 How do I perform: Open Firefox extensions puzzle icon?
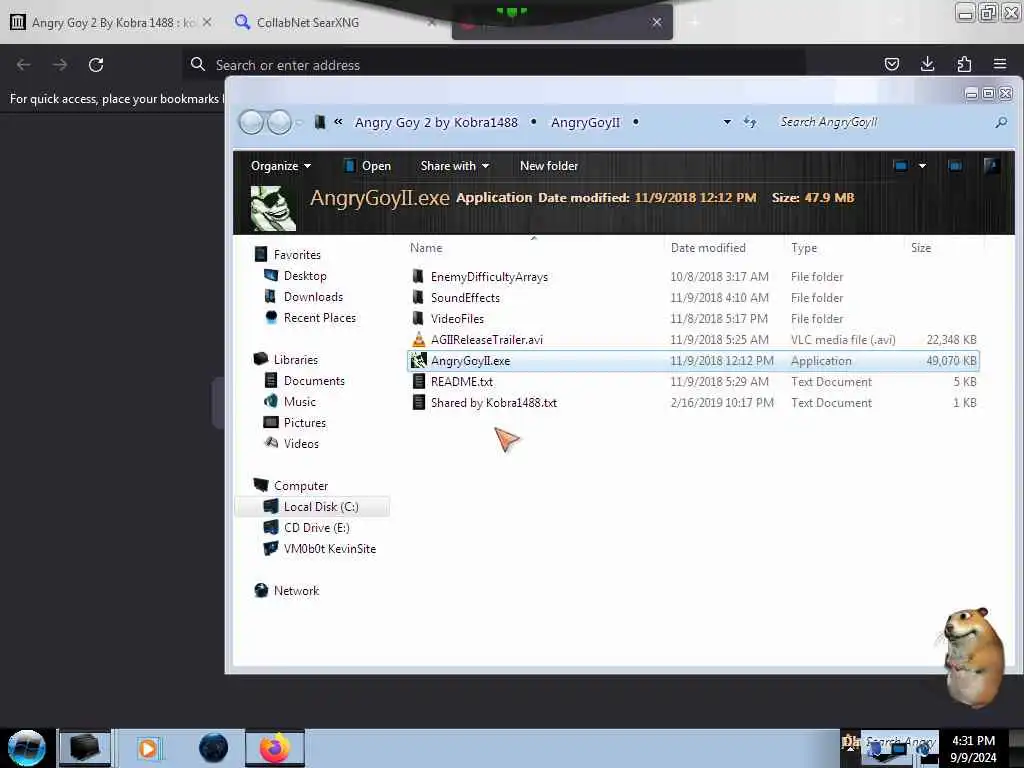(x=964, y=64)
